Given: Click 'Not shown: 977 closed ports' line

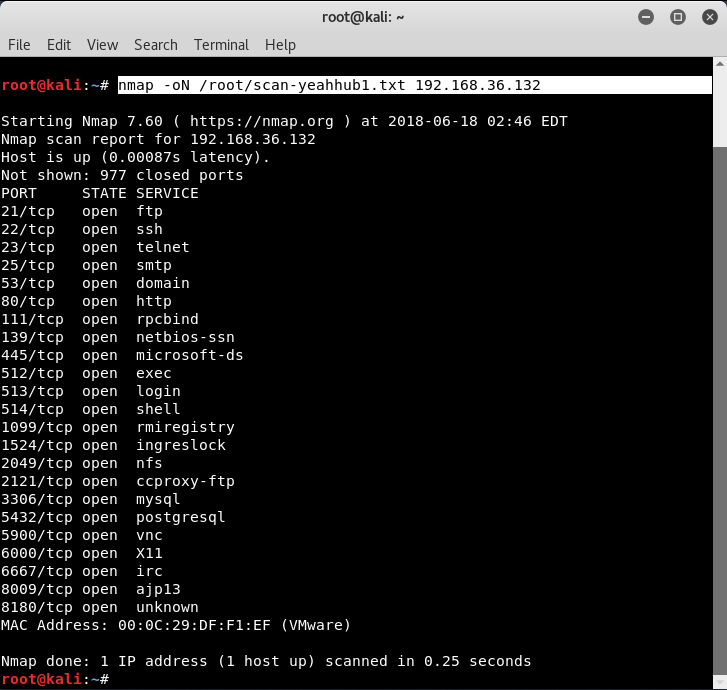Looking at the screenshot, I should pos(122,175).
